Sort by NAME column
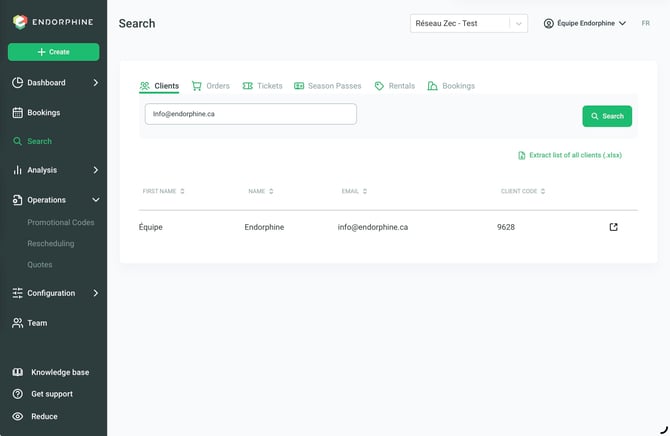This screenshot has width=670, height=436. click(x=261, y=191)
